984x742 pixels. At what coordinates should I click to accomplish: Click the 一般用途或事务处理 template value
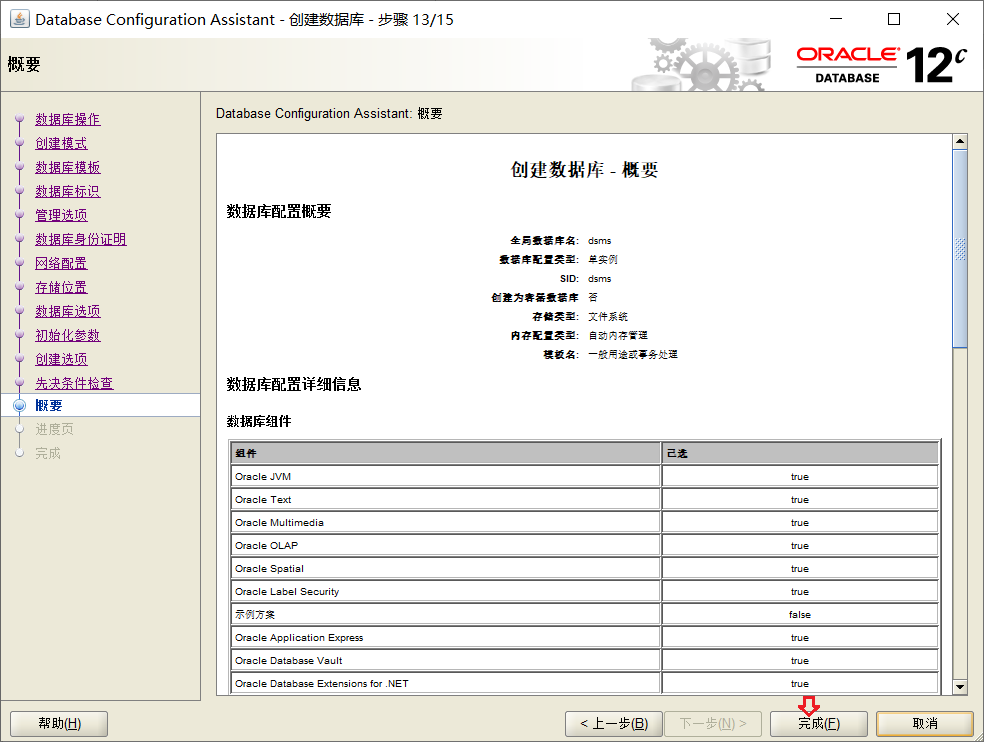pos(633,354)
